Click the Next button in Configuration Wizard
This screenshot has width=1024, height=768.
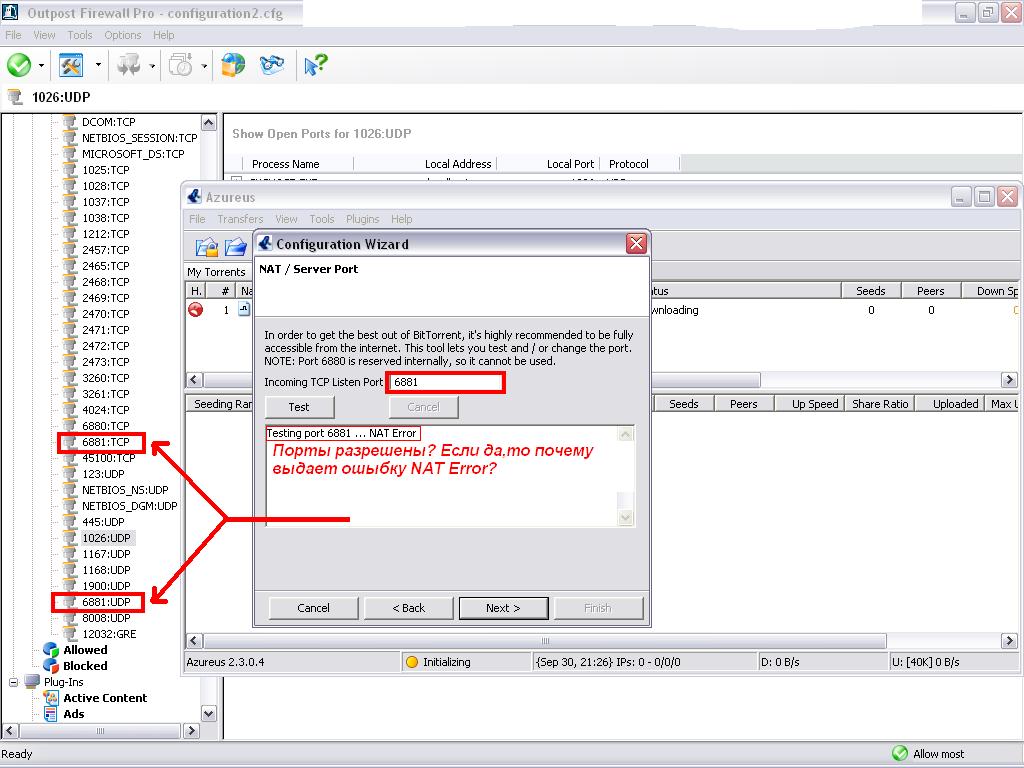(x=503, y=608)
